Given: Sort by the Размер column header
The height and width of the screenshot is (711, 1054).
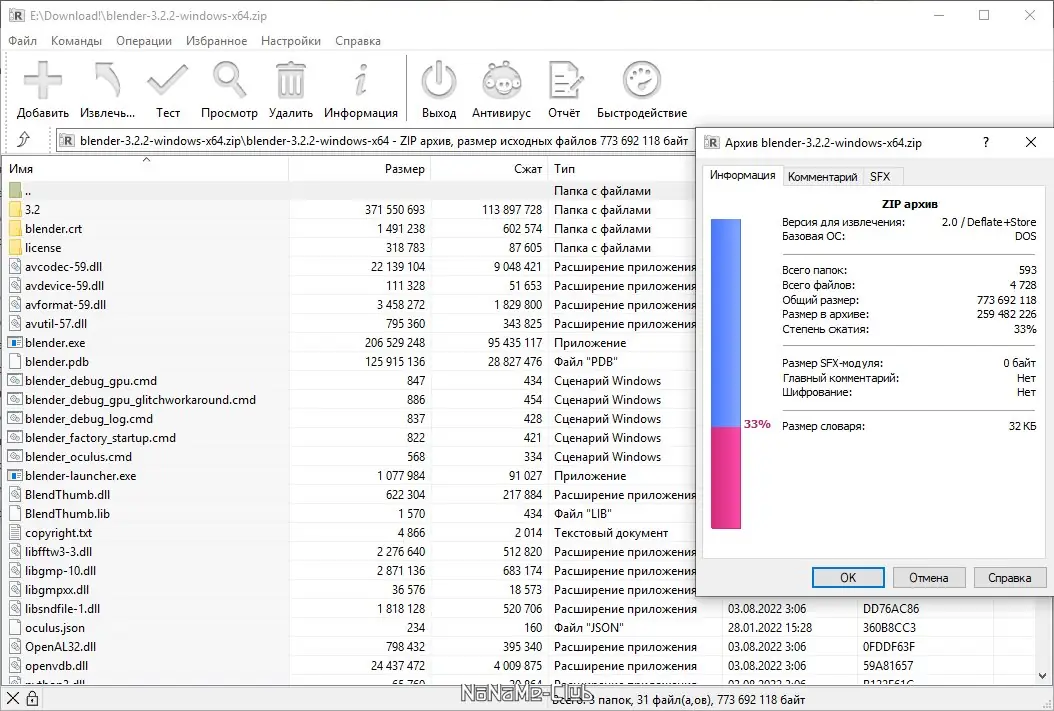Looking at the screenshot, I should click(x=360, y=169).
